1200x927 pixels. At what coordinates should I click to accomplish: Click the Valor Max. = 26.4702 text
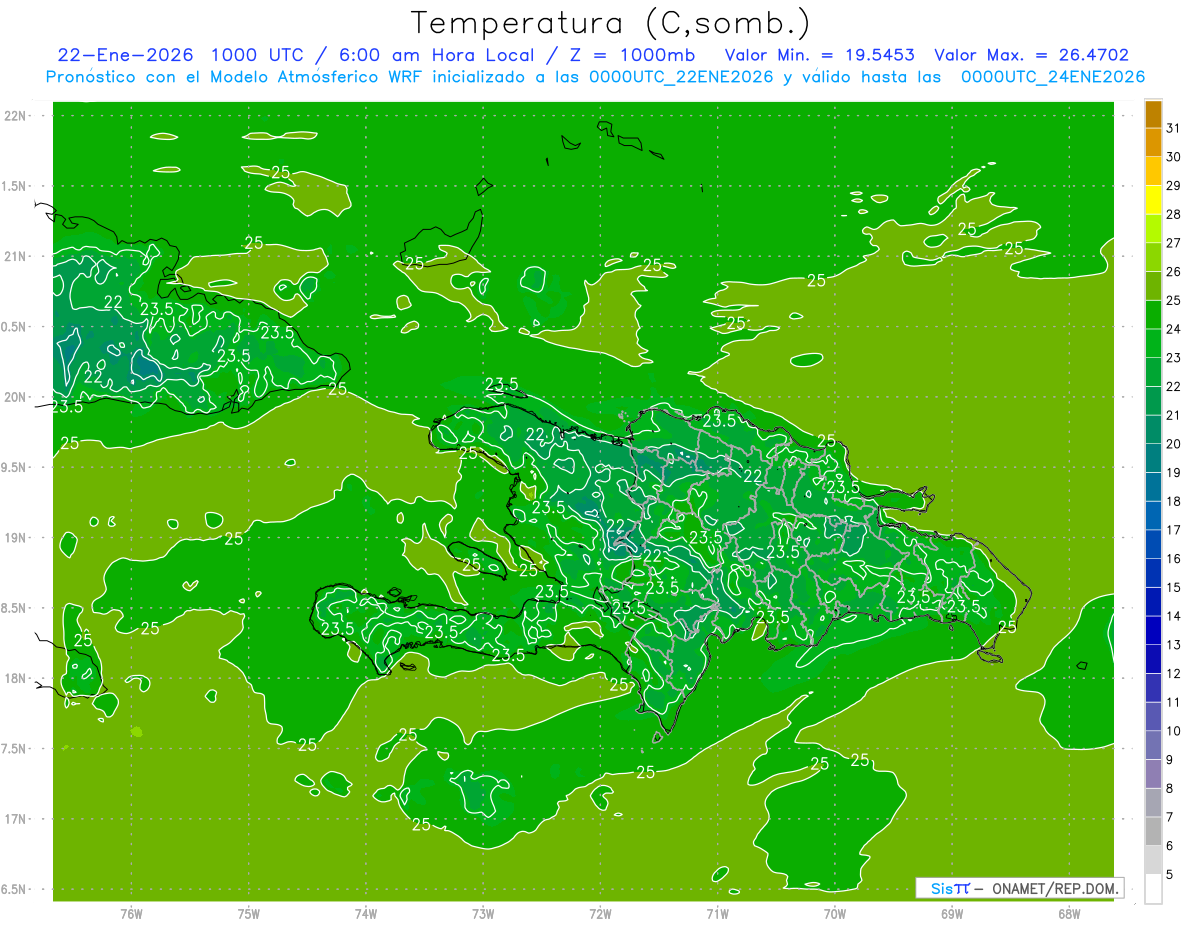[x=1033, y=55]
